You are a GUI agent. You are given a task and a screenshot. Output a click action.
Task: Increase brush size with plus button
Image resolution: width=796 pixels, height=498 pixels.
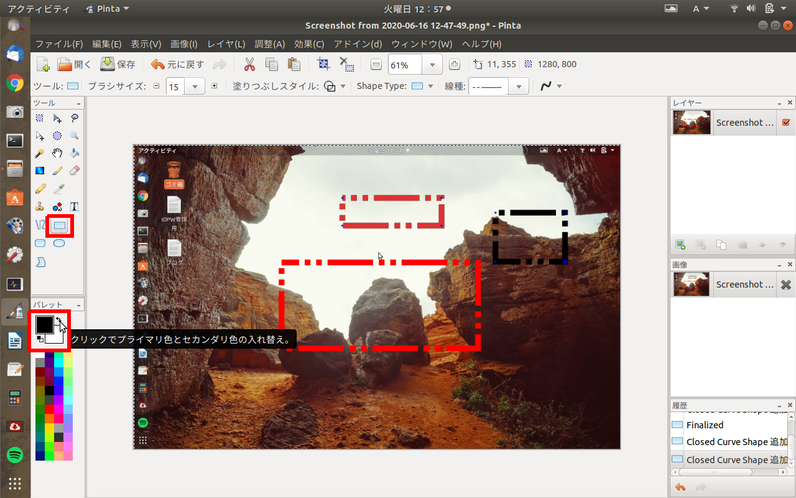tap(214, 86)
